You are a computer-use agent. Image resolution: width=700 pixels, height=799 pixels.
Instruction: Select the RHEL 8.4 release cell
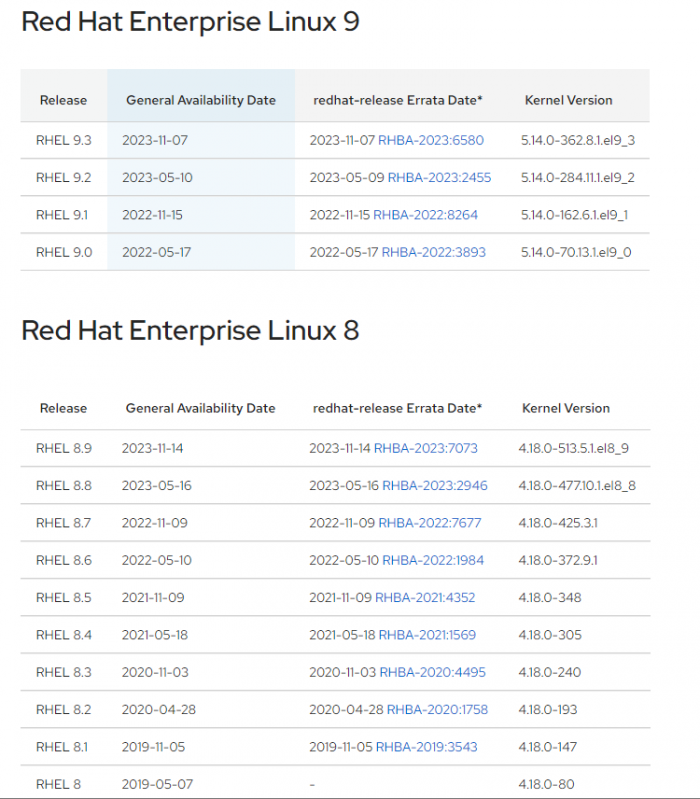(x=64, y=635)
